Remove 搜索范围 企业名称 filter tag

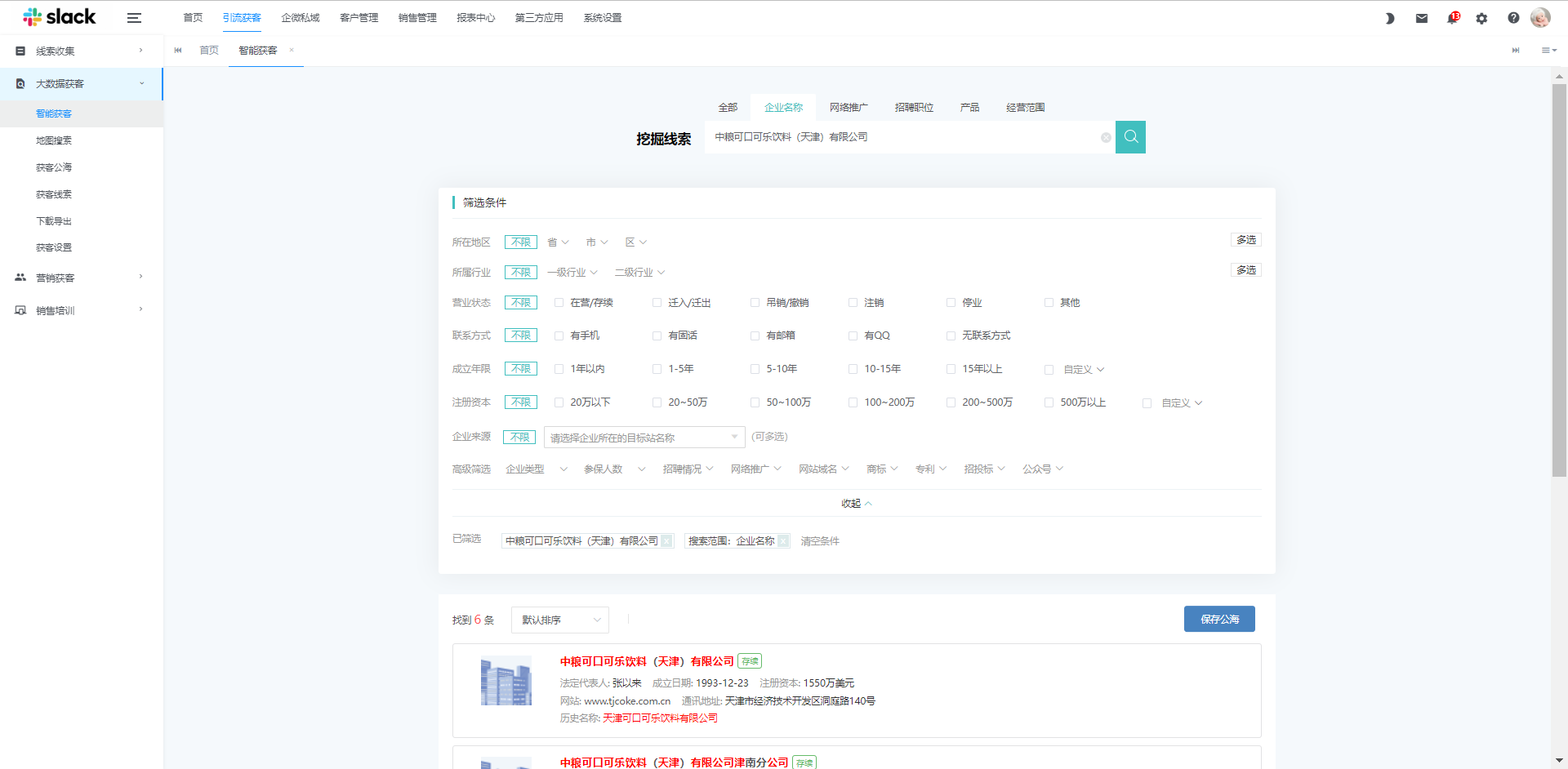[783, 540]
